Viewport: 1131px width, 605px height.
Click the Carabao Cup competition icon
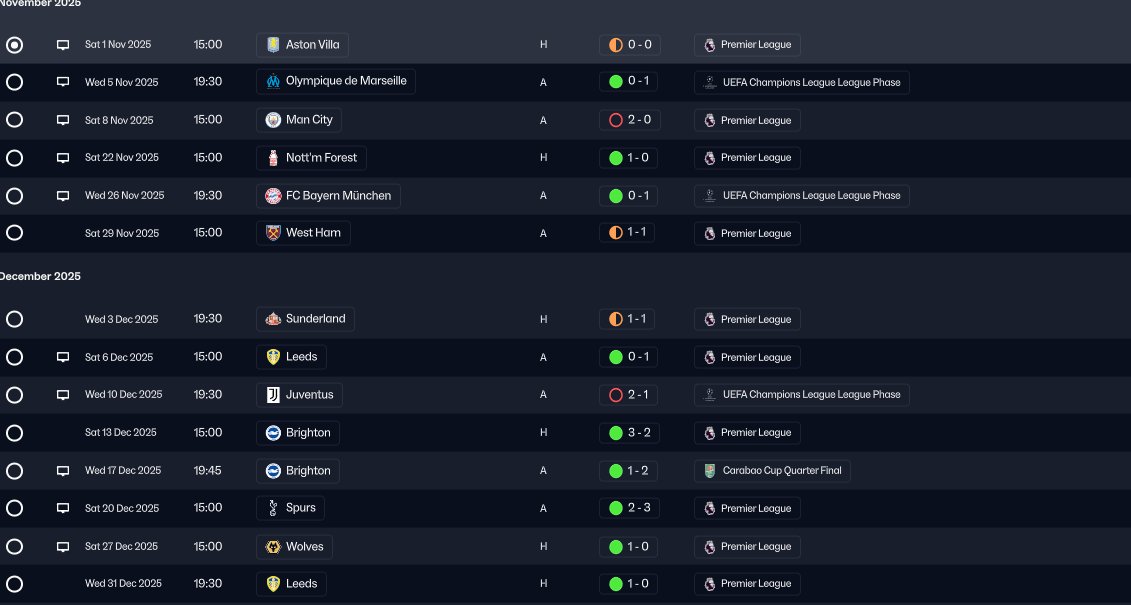(710, 471)
